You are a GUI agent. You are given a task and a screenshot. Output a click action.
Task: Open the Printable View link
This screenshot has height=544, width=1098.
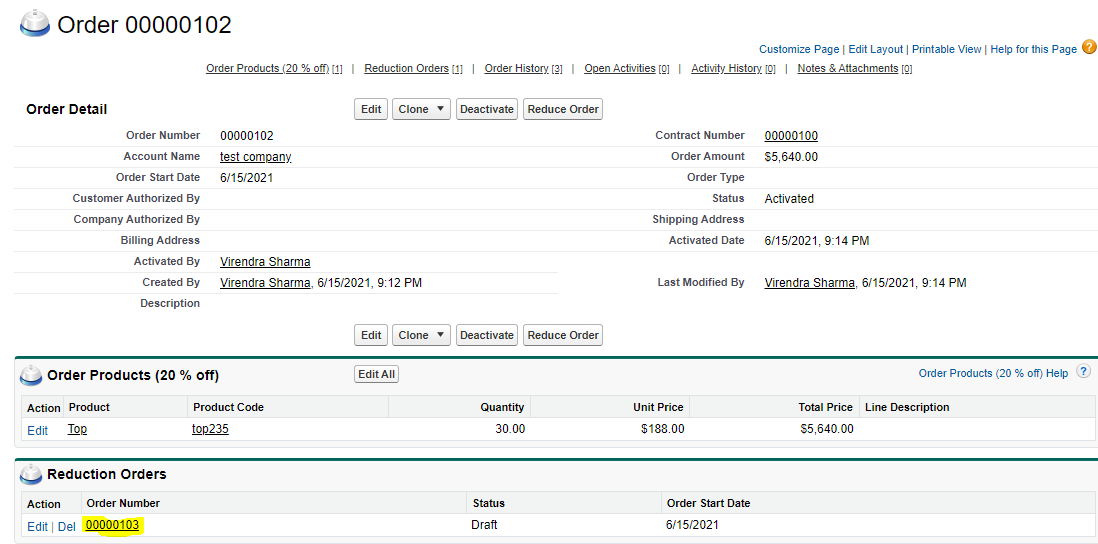[x=946, y=49]
